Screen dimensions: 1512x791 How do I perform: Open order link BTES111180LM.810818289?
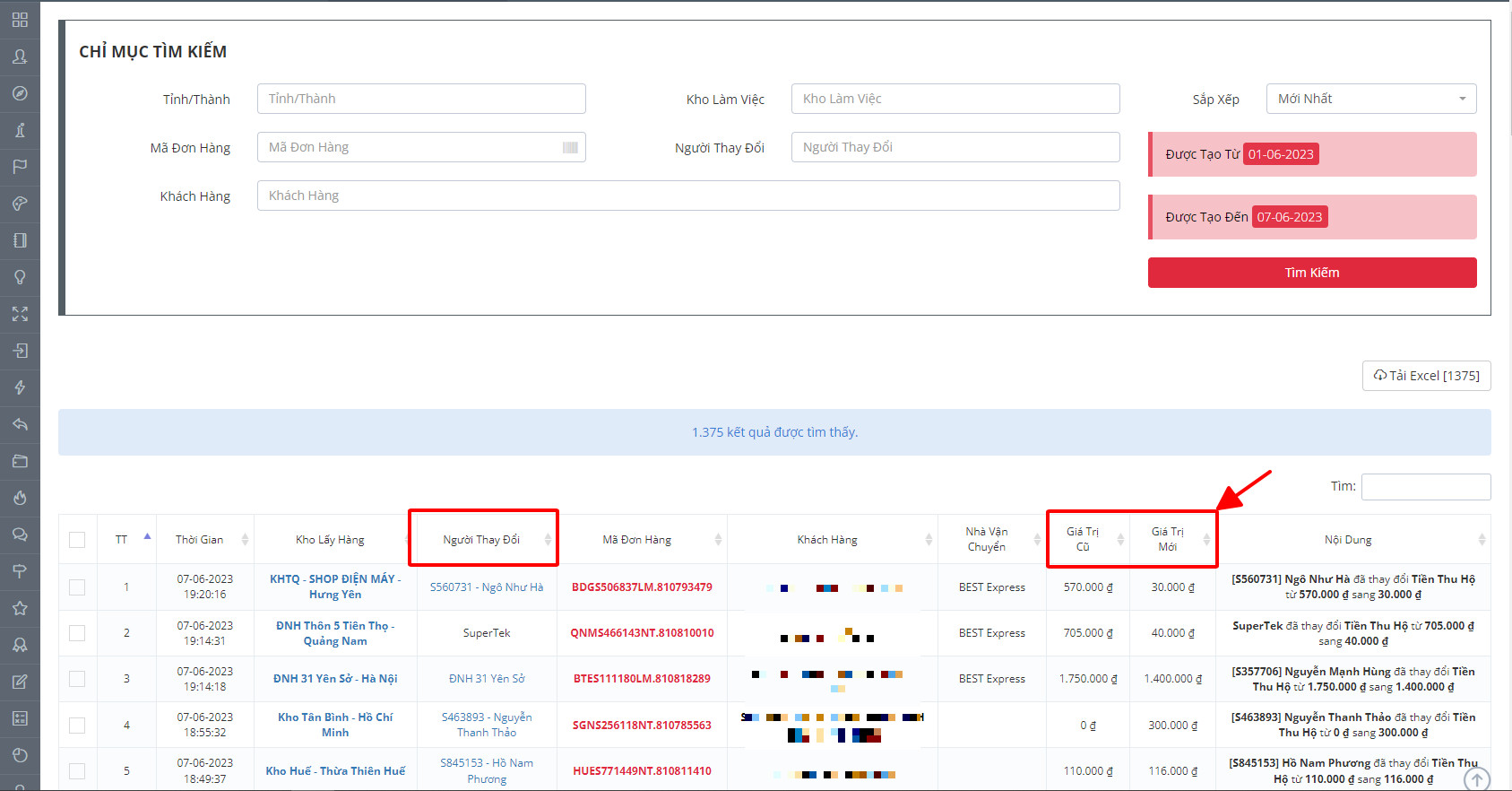(x=642, y=679)
